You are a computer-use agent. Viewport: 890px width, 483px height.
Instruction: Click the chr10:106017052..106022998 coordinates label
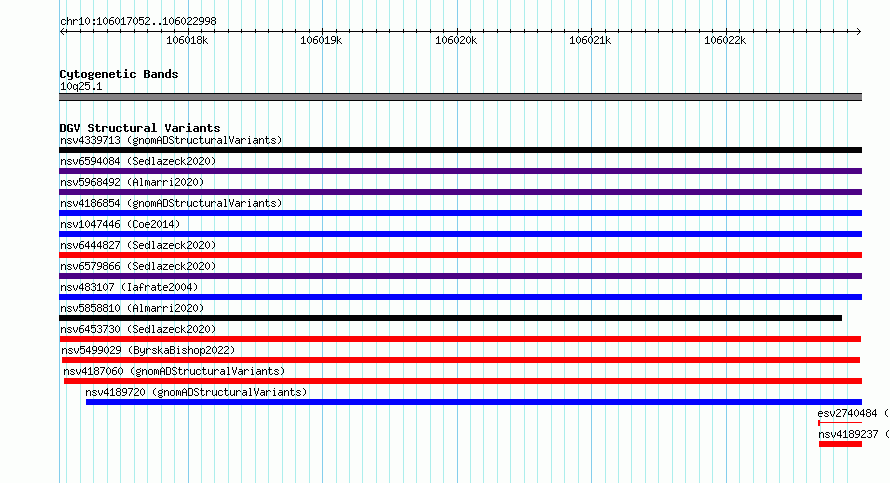pos(138,22)
